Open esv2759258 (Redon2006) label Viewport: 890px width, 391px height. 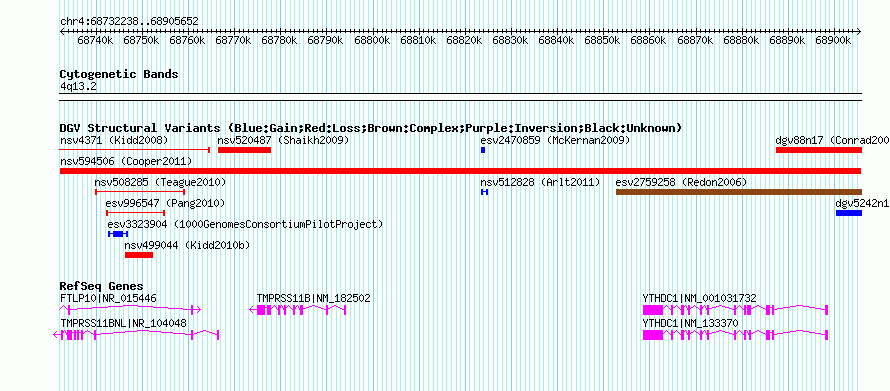tap(681, 182)
